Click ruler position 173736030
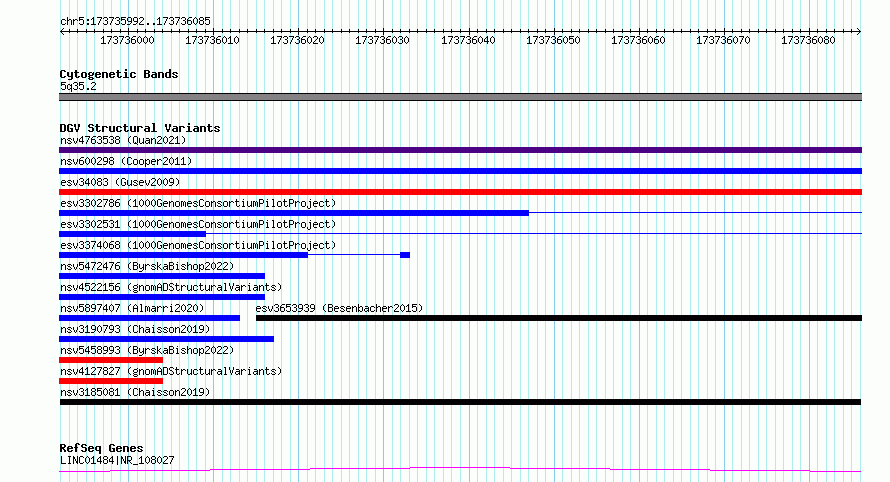890x482 pixels. click(x=383, y=40)
